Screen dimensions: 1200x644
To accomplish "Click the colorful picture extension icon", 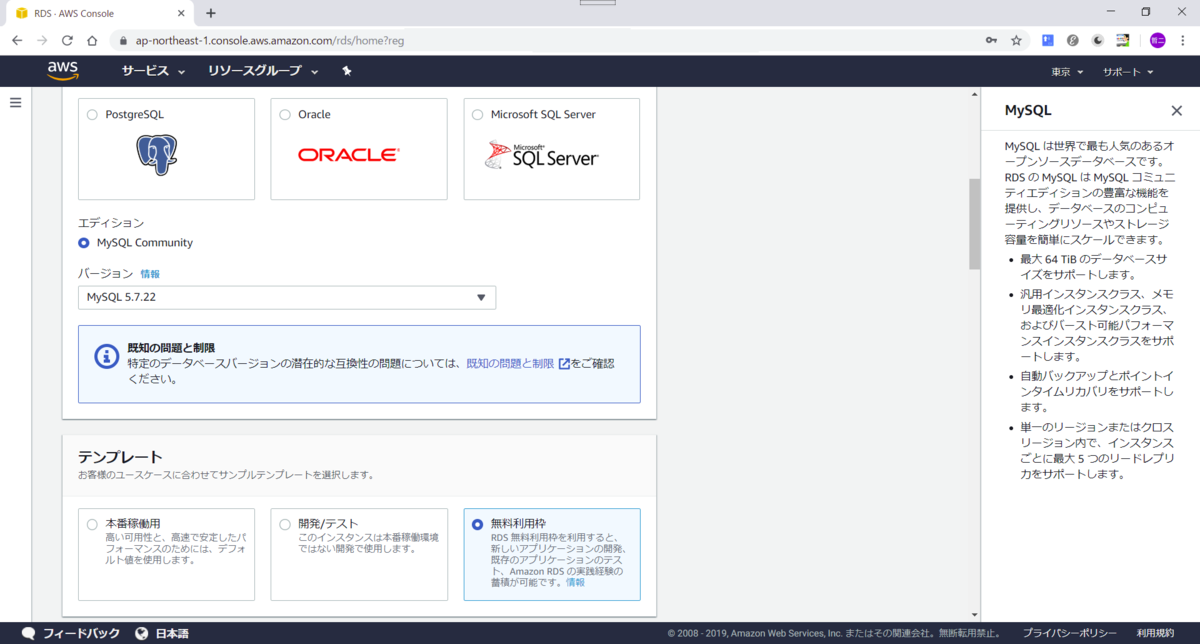I will (1123, 40).
